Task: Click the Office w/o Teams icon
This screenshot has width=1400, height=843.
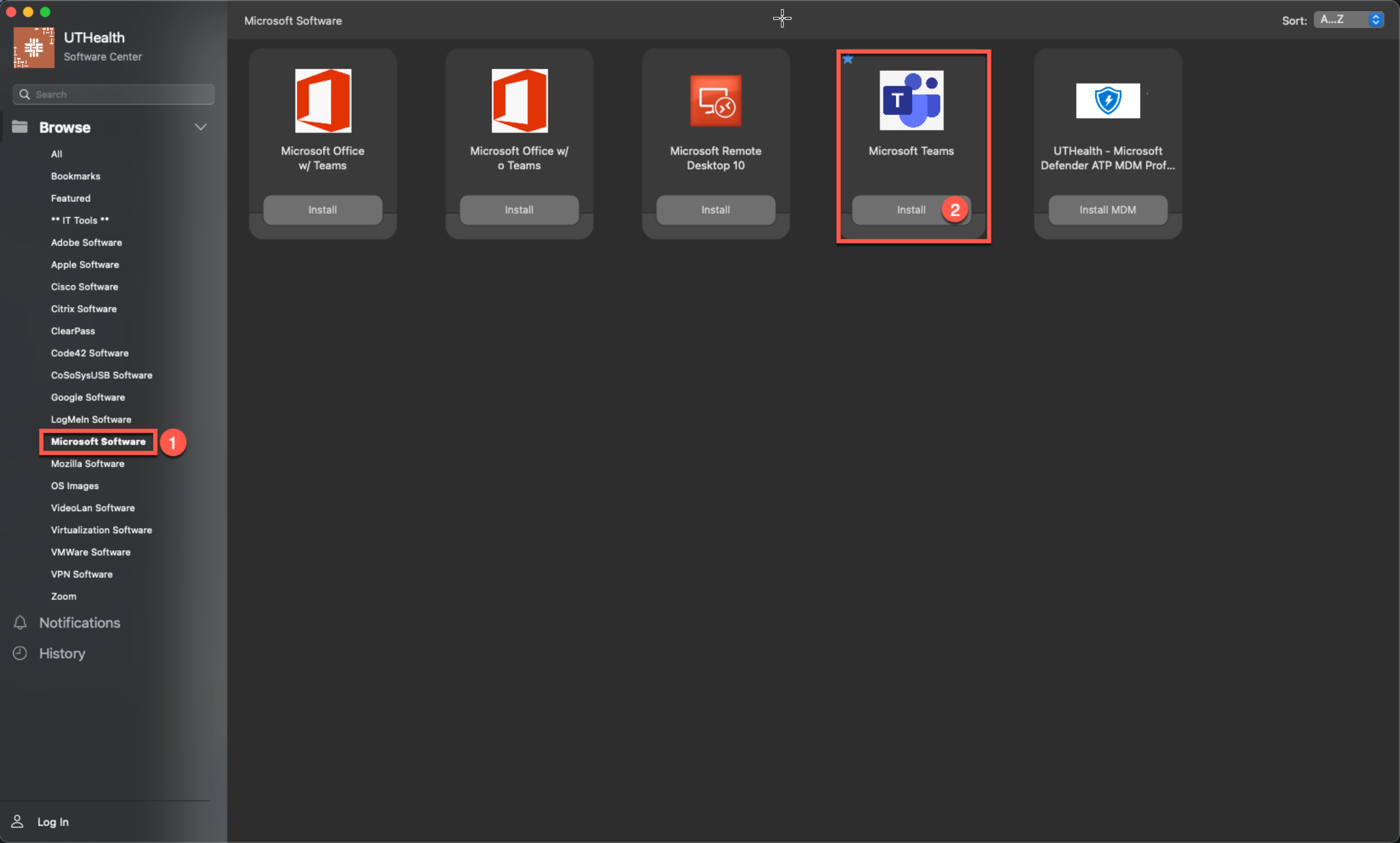Action: click(x=519, y=101)
